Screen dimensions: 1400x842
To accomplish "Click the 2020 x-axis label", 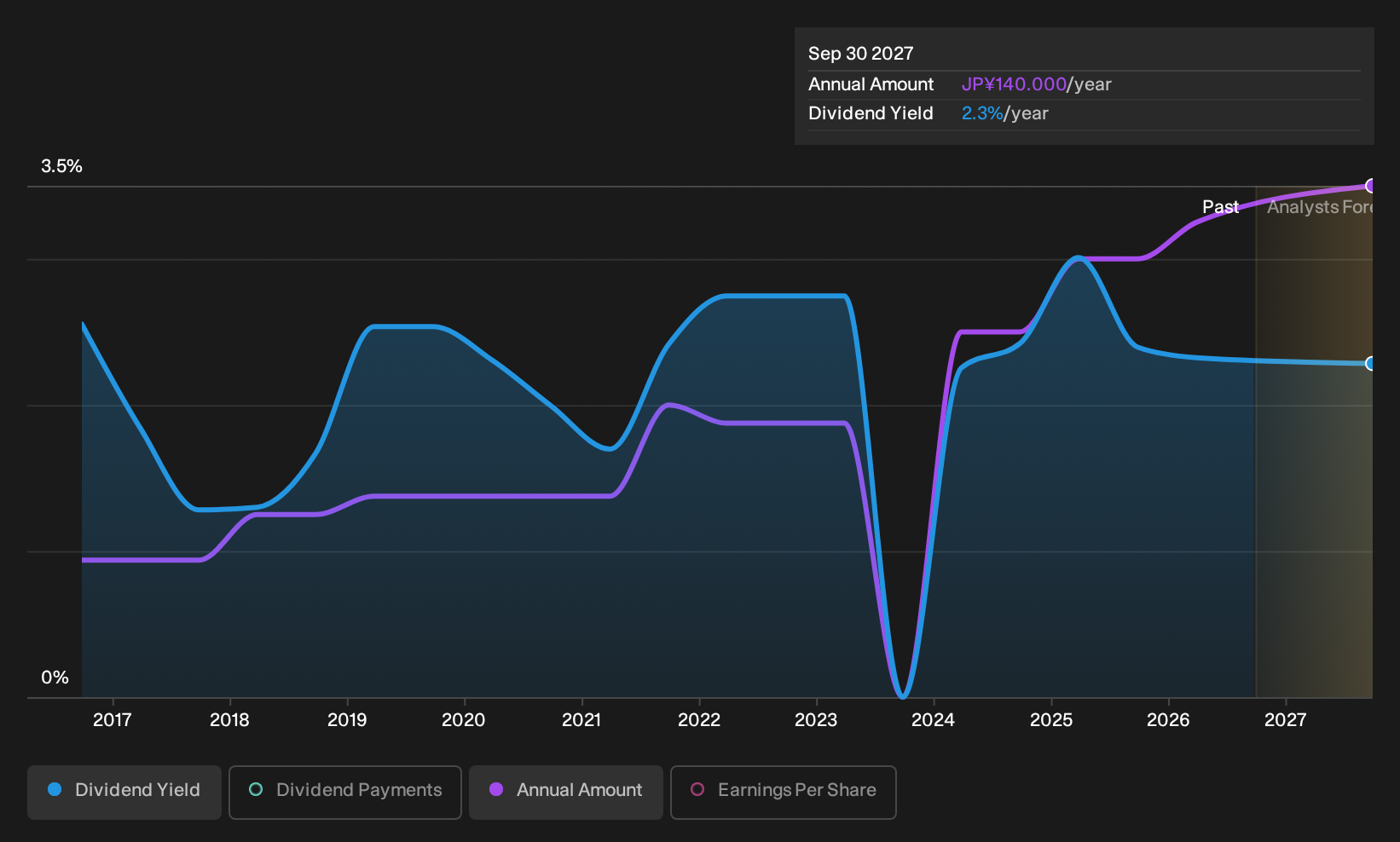I will click(464, 720).
